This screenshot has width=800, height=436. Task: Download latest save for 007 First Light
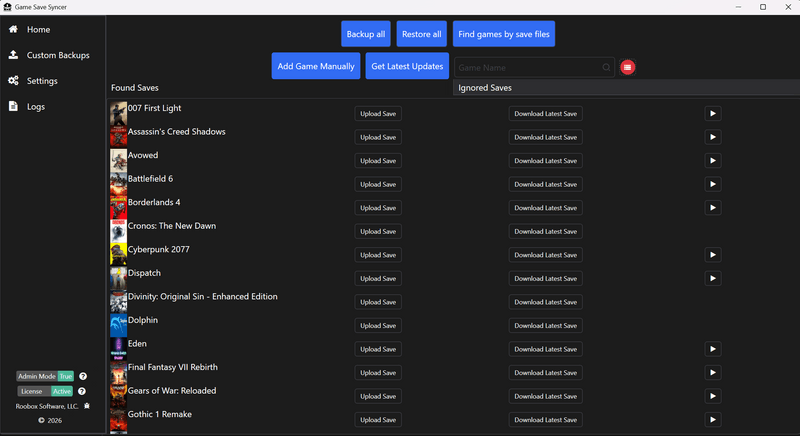pyautogui.click(x=545, y=114)
